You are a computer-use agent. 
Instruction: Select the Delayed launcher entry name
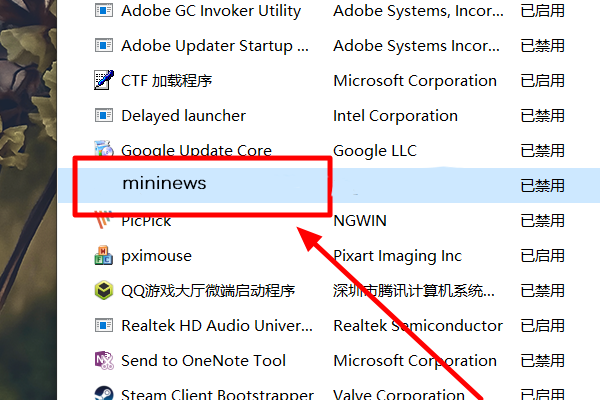[183, 116]
